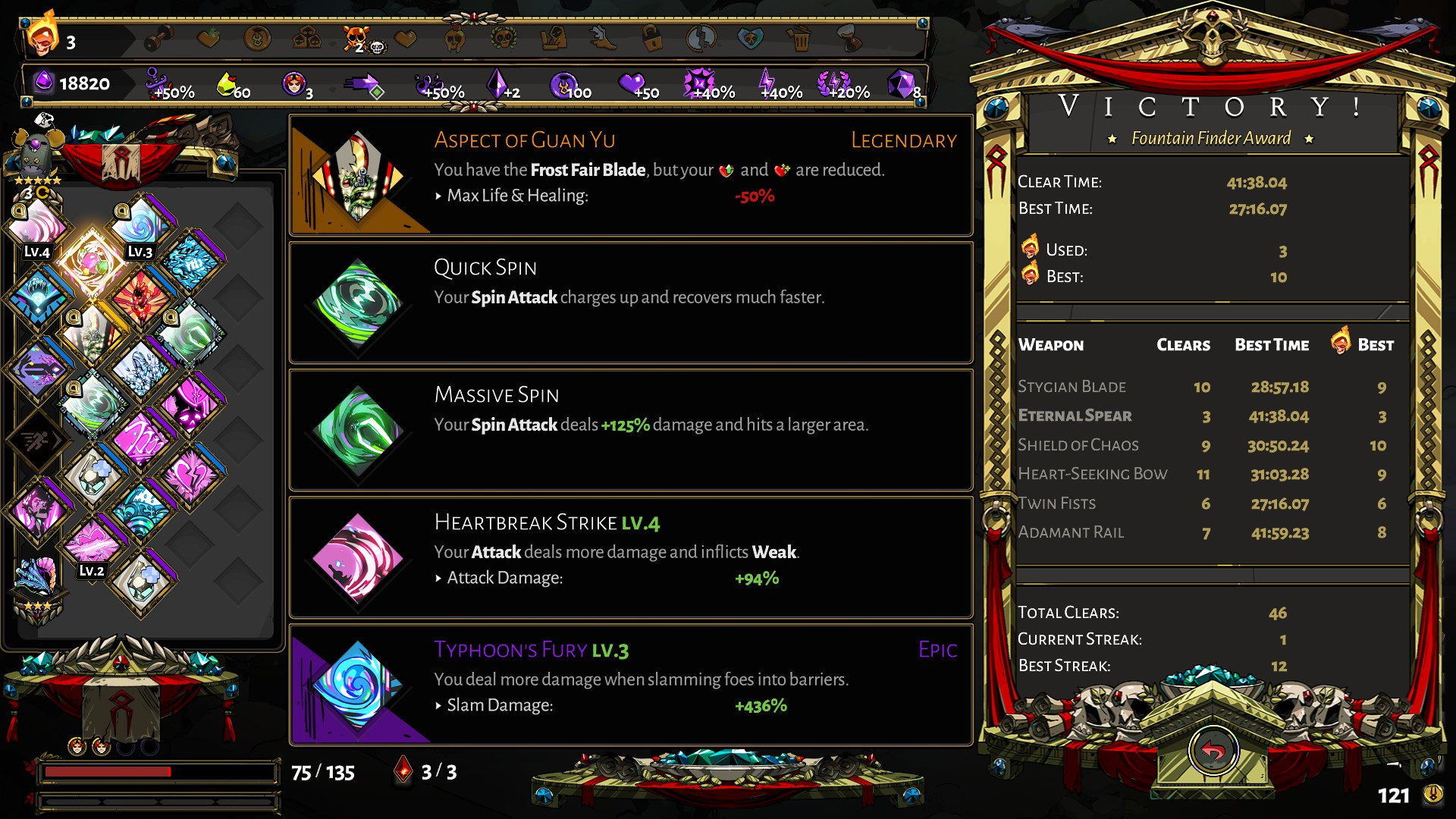This screenshot has height=819, width=1456.
Task: Click the skull and crossbones pact icon
Action: (356, 38)
